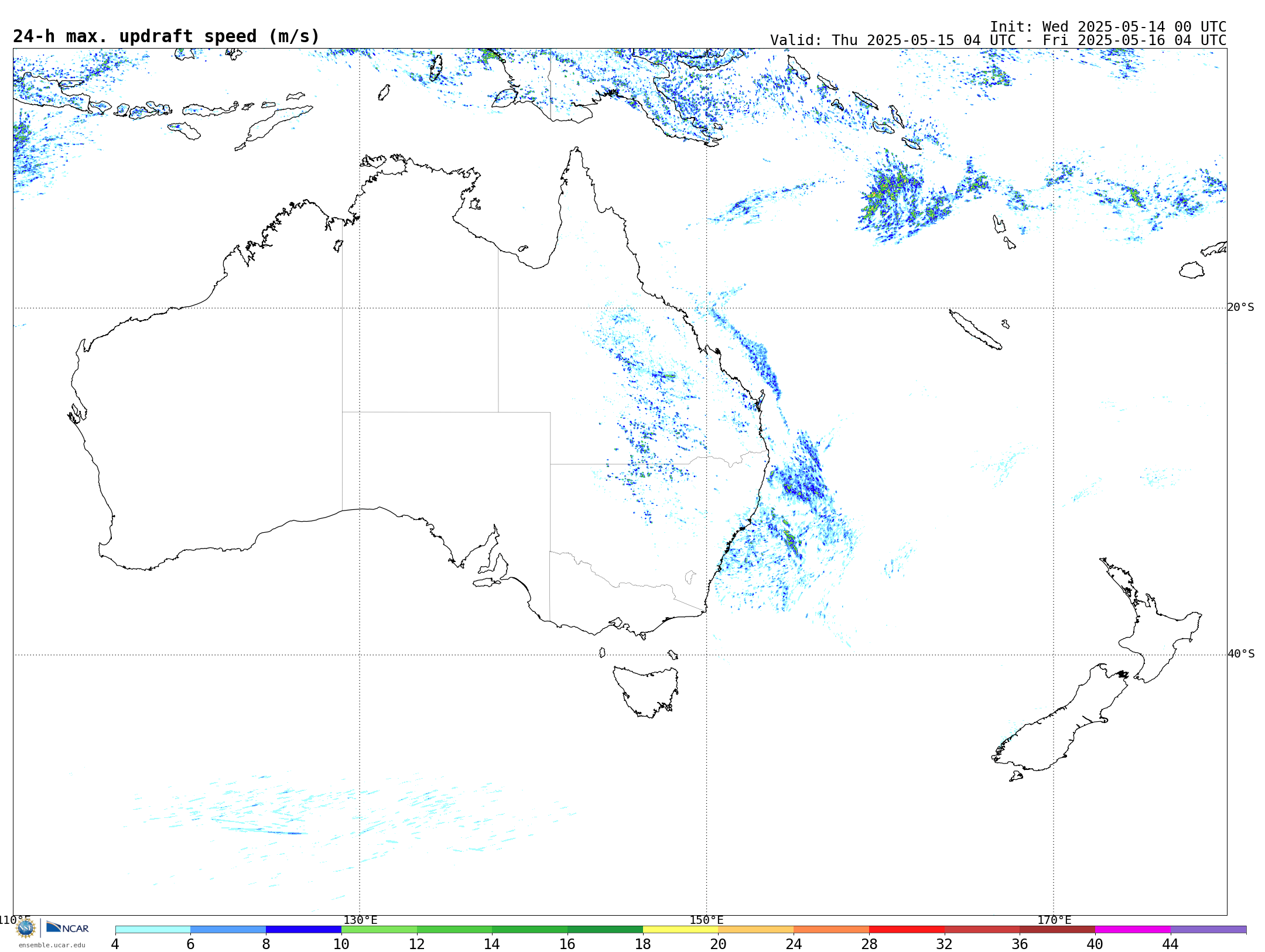Viewport: 1265px width, 952px height.
Task: Click the "130°E" longitude label
Action: pyautogui.click(x=360, y=920)
